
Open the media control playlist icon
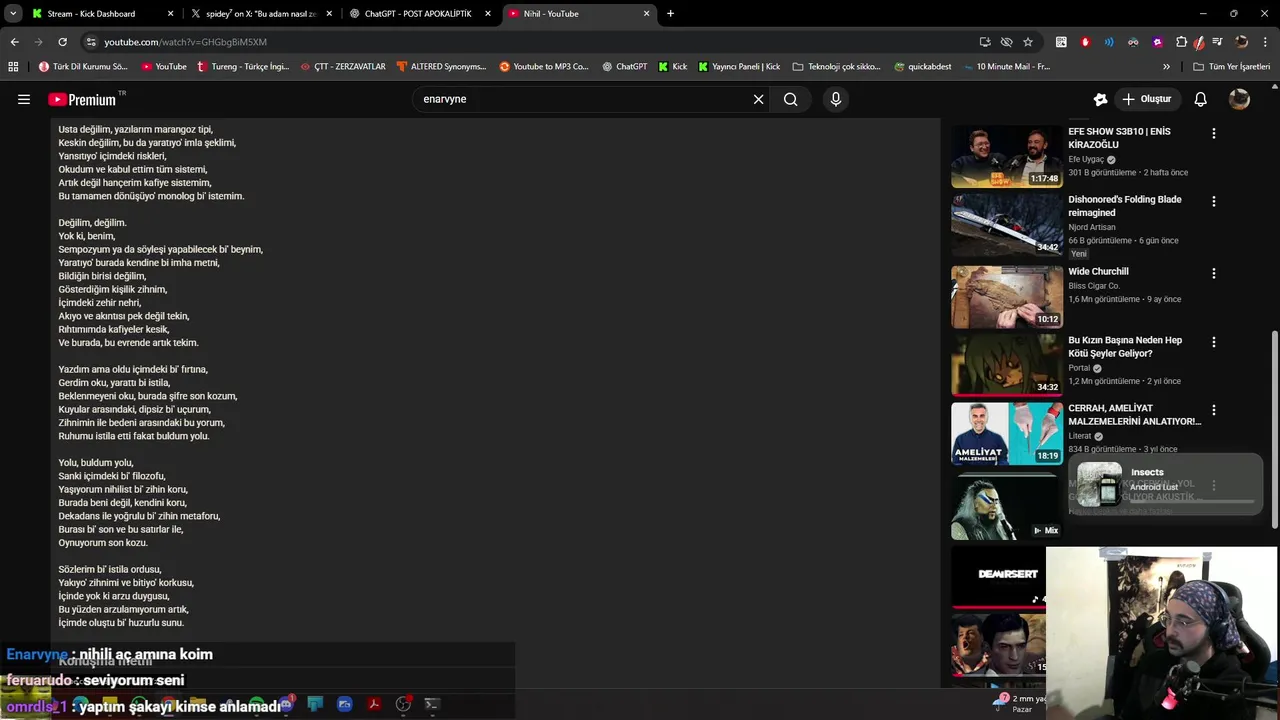[x=1217, y=42]
